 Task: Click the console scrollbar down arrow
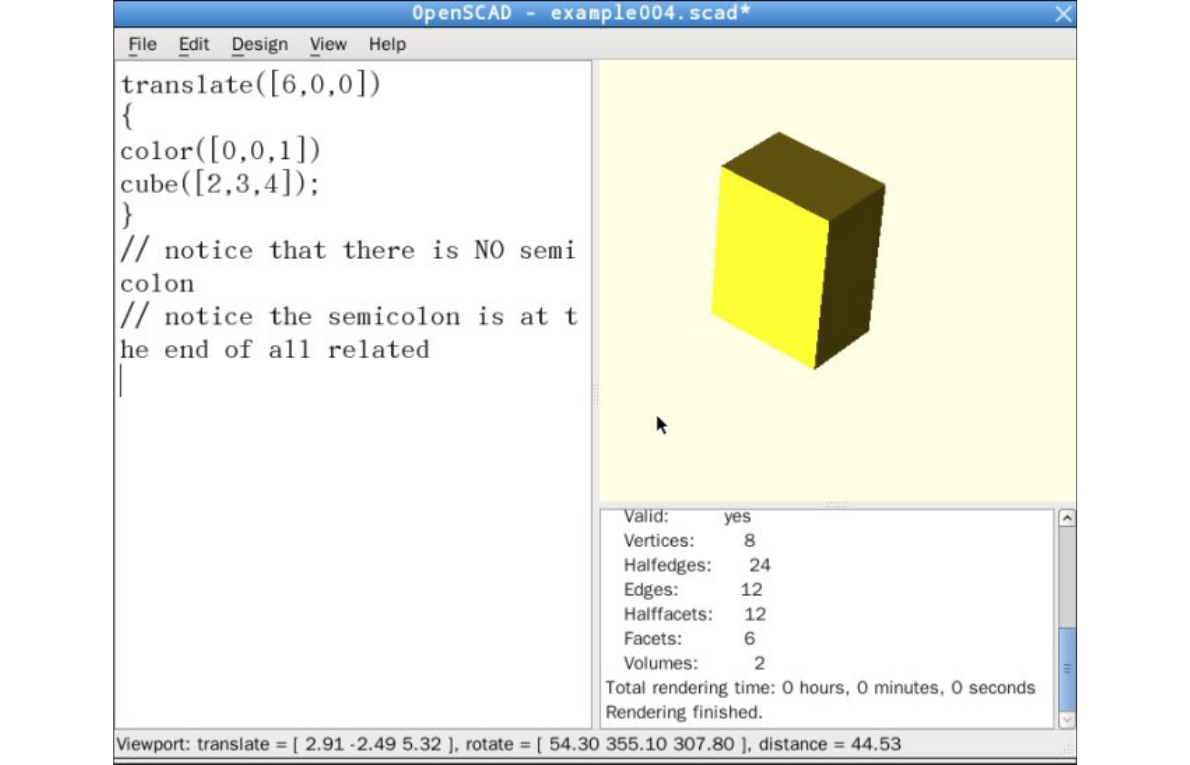(x=1066, y=719)
